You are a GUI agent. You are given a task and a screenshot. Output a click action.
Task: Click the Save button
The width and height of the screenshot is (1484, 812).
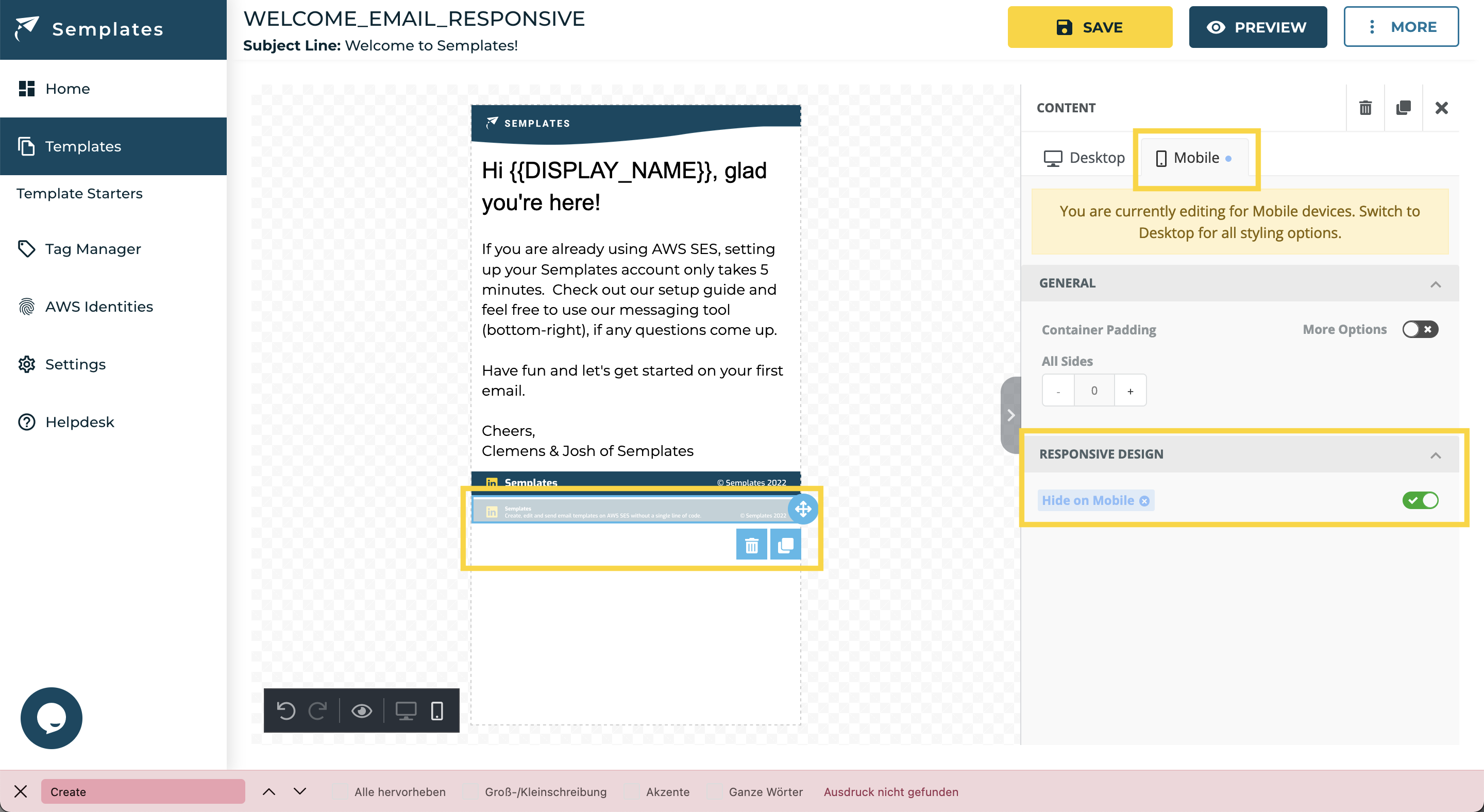[1089, 27]
